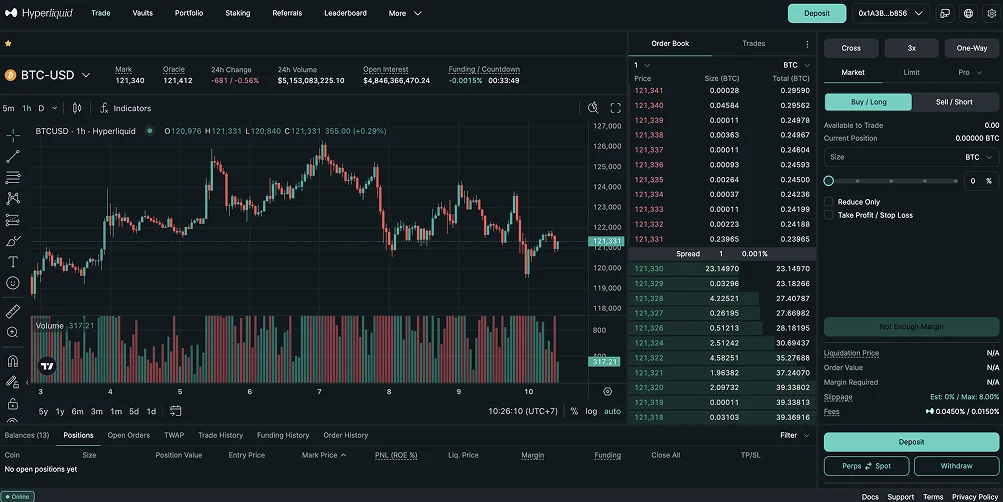Open the date range calendar icon
This screenshot has width=1003, height=502.
pos(175,411)
